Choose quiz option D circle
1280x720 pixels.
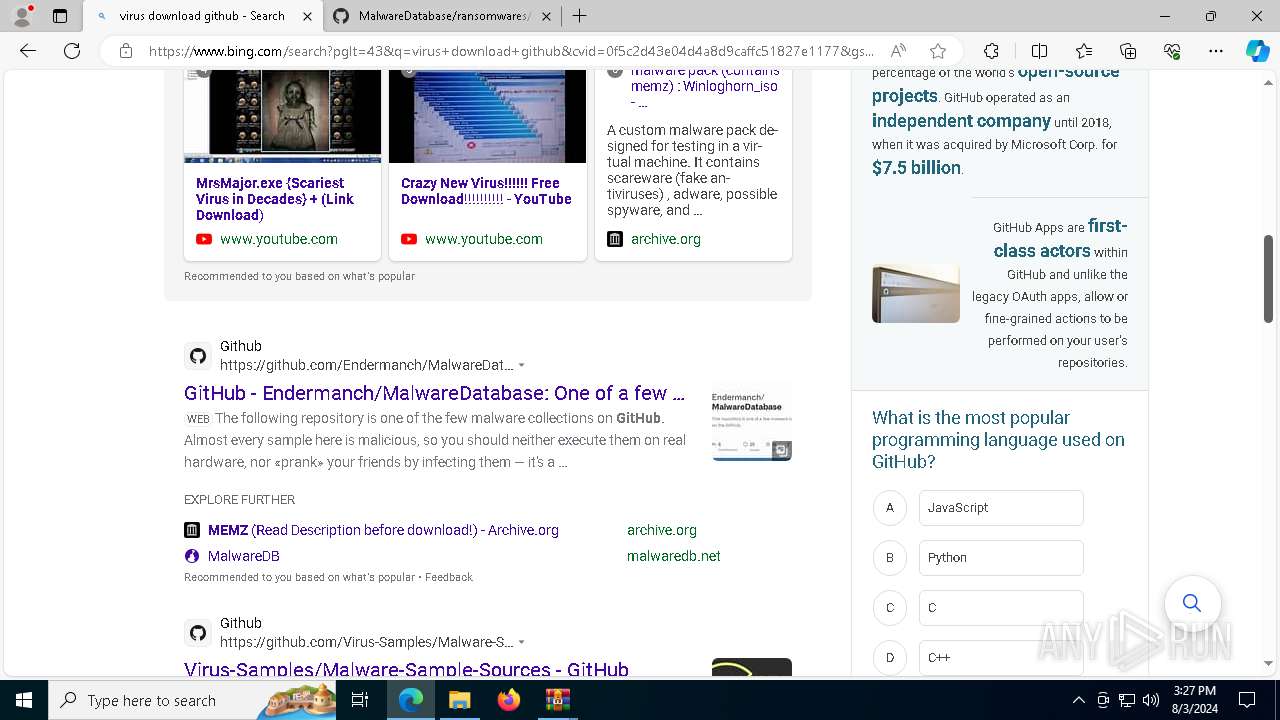tap(889, 657)
